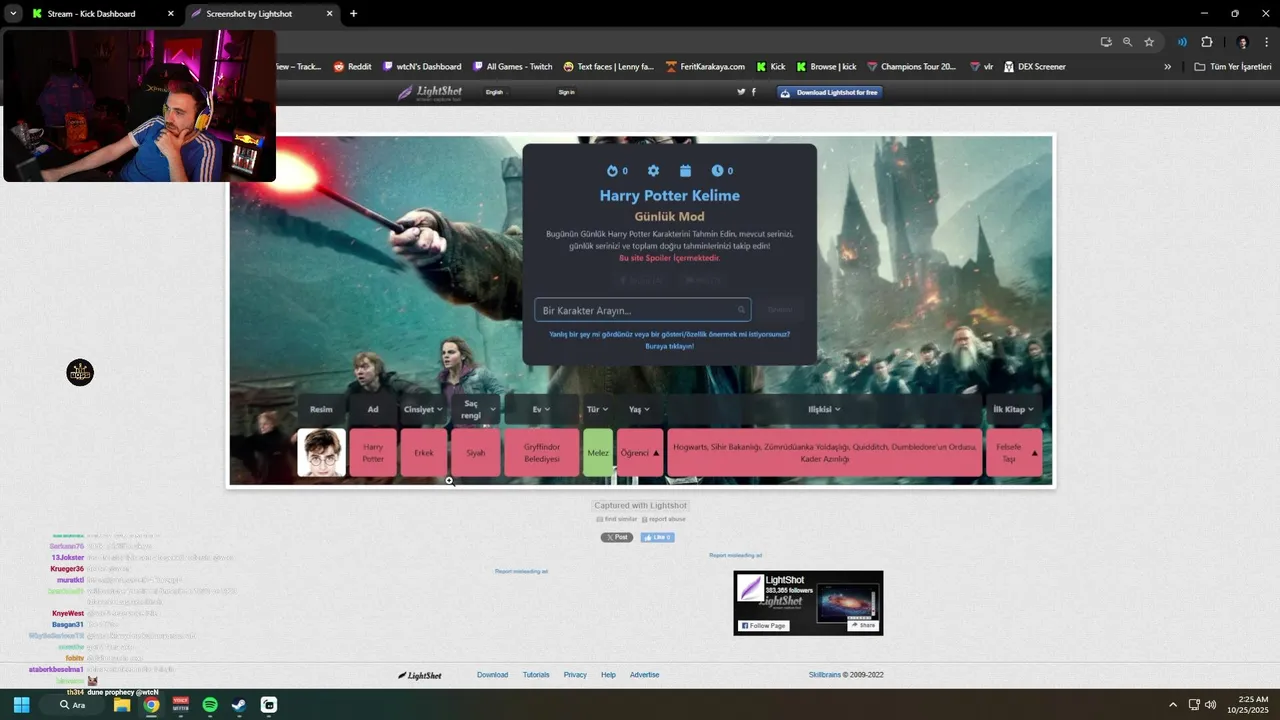This screenshot has height=720, width=1280.
Task: Open LightShot's Facebook icon in header
Action: click(753, 92)
